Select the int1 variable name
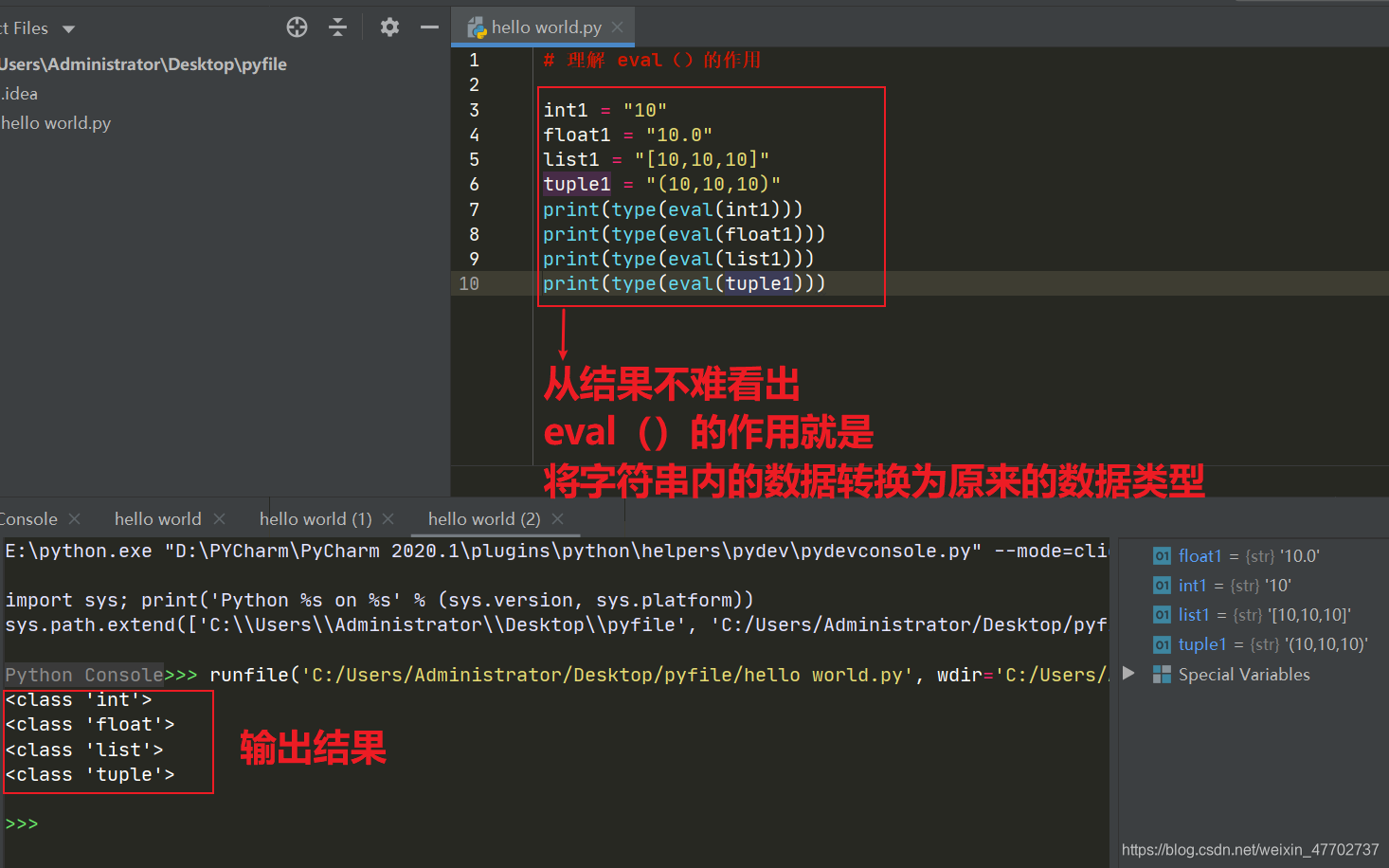 (1192, 586)
